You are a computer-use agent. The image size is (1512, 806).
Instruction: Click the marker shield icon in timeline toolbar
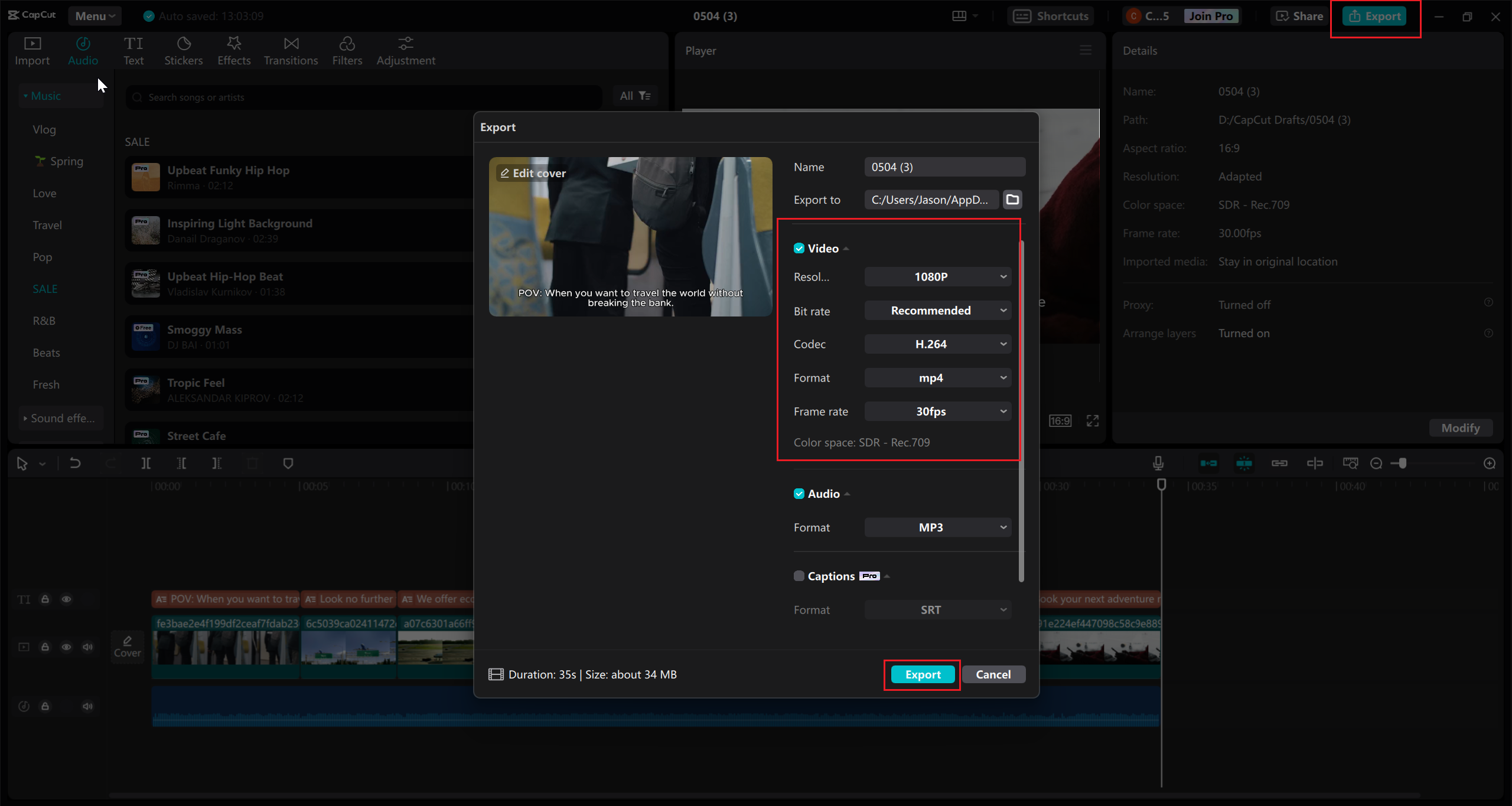(288, 464)
